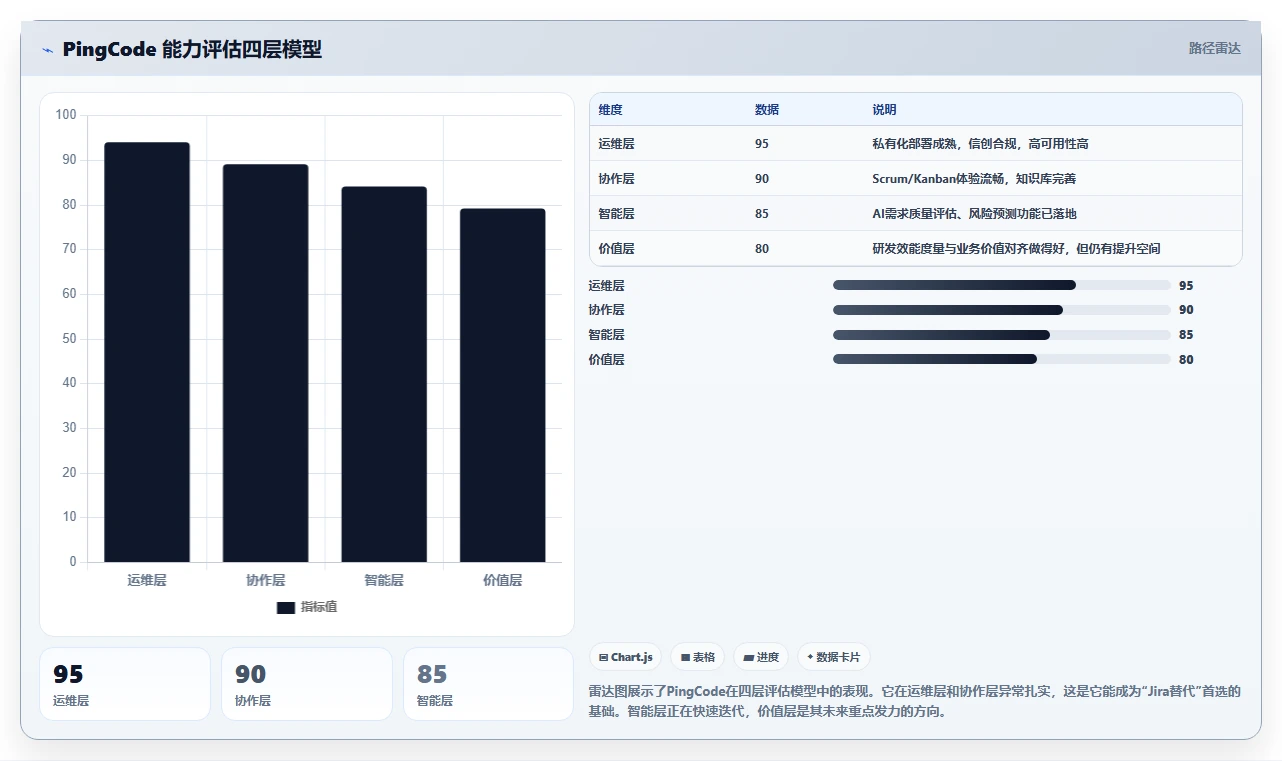
Task: Click table value 85
Action: [762, 214]
